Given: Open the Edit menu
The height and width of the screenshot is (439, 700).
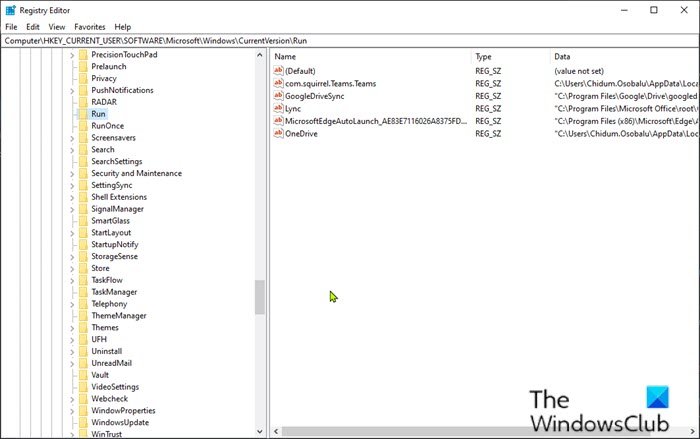Looking at the screenshot, I should [x=33, y=27].
